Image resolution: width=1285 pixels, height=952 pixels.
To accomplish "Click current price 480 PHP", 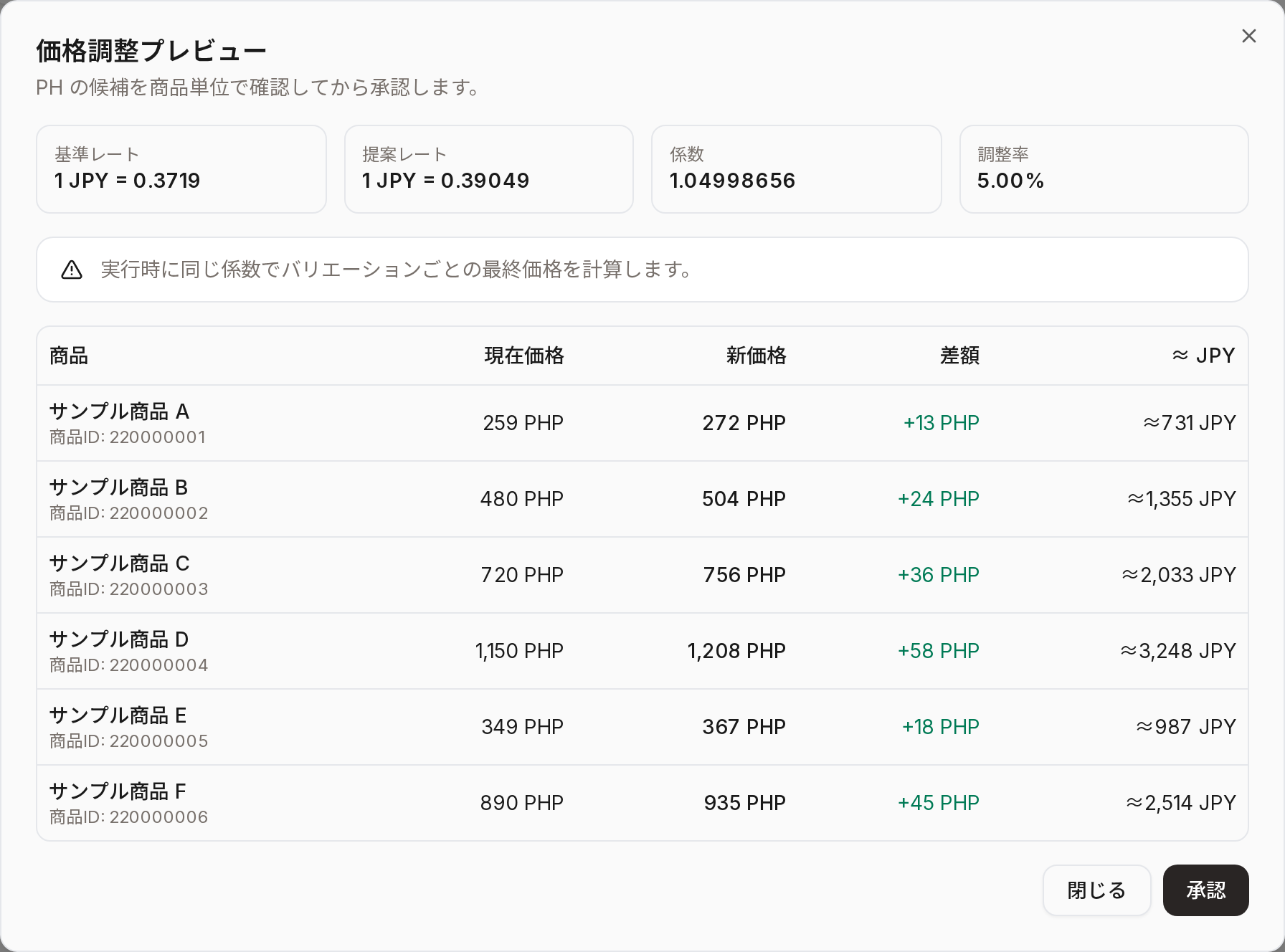I will [x=522, y=499].
